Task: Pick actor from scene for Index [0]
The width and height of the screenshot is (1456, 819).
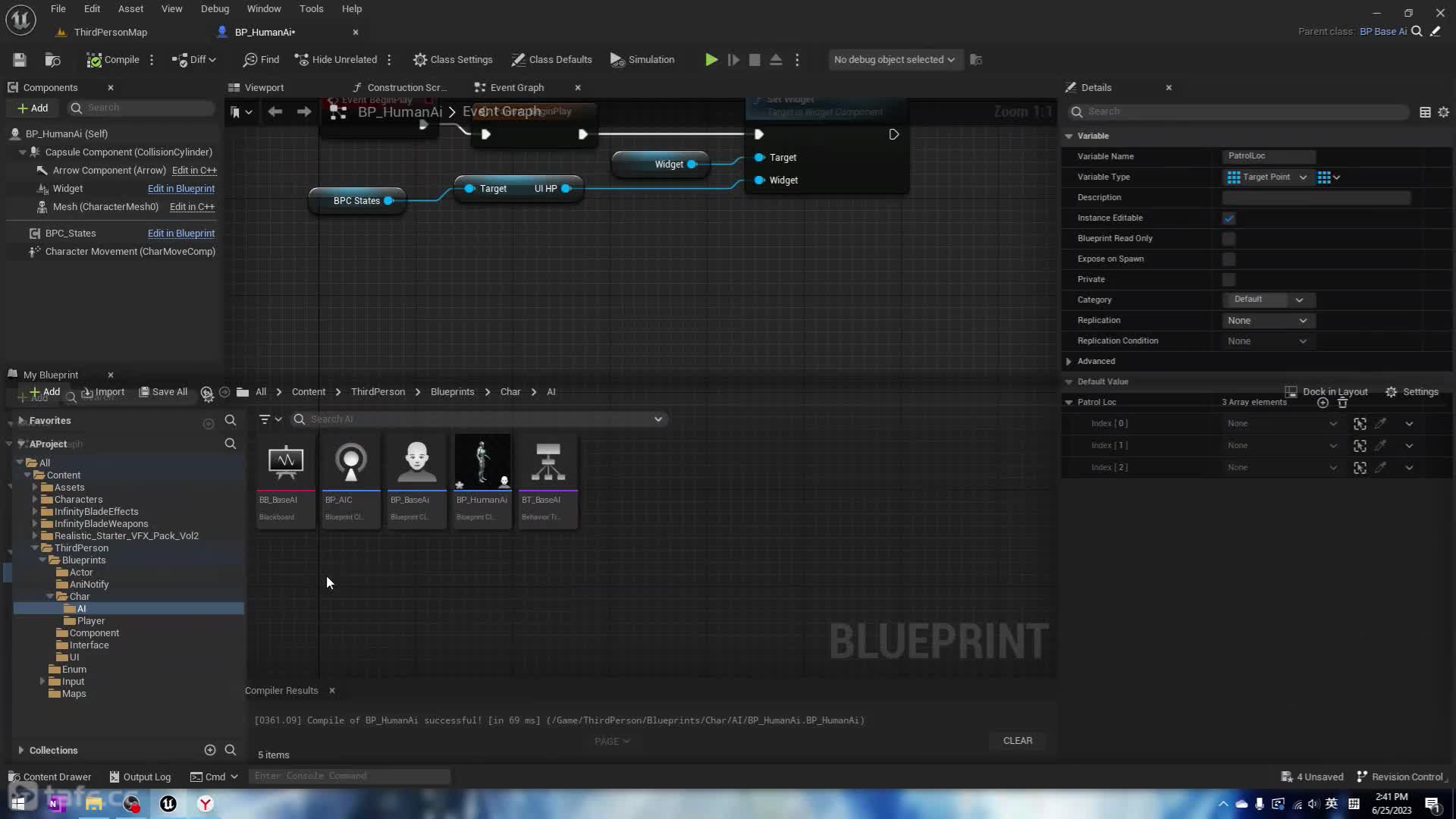Action: point(1380,424)
